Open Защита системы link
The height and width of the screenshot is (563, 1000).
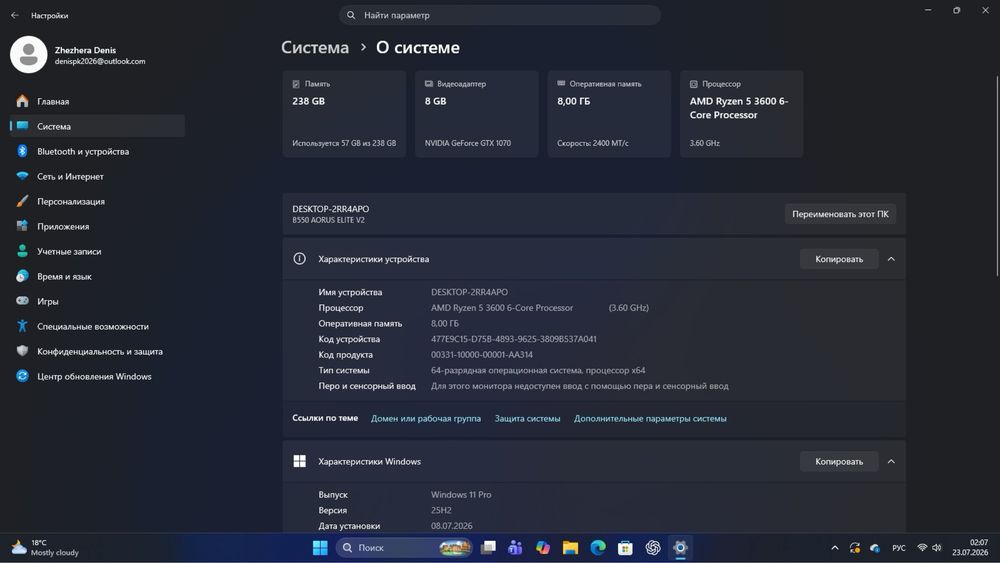coord(527,418)
